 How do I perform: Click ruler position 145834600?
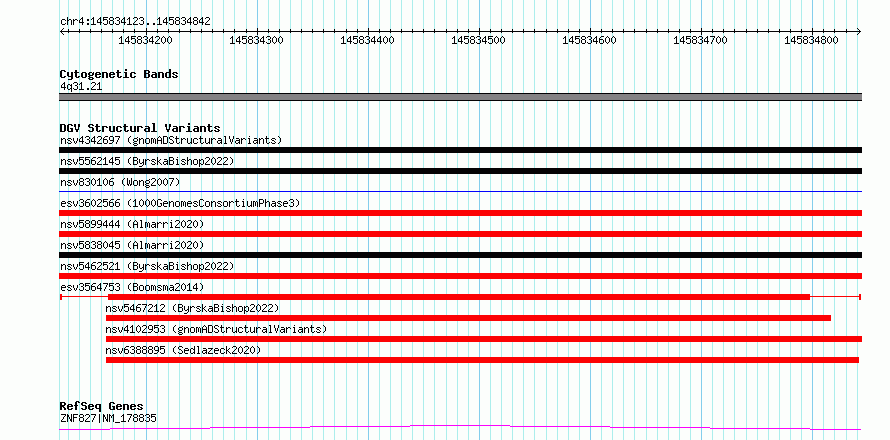click(589, 40)
